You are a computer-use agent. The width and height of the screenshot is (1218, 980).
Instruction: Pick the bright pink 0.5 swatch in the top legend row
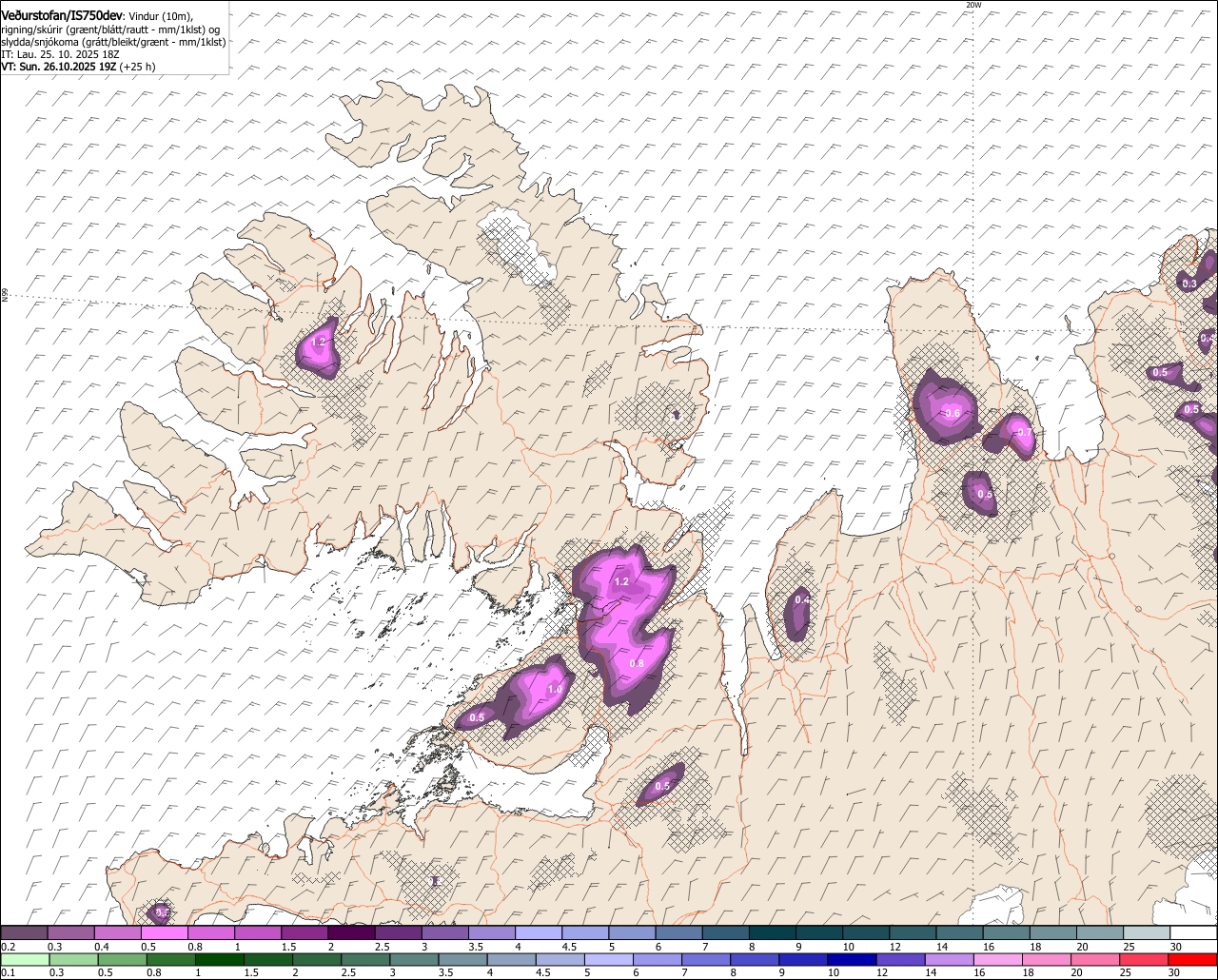click(164, 933)
